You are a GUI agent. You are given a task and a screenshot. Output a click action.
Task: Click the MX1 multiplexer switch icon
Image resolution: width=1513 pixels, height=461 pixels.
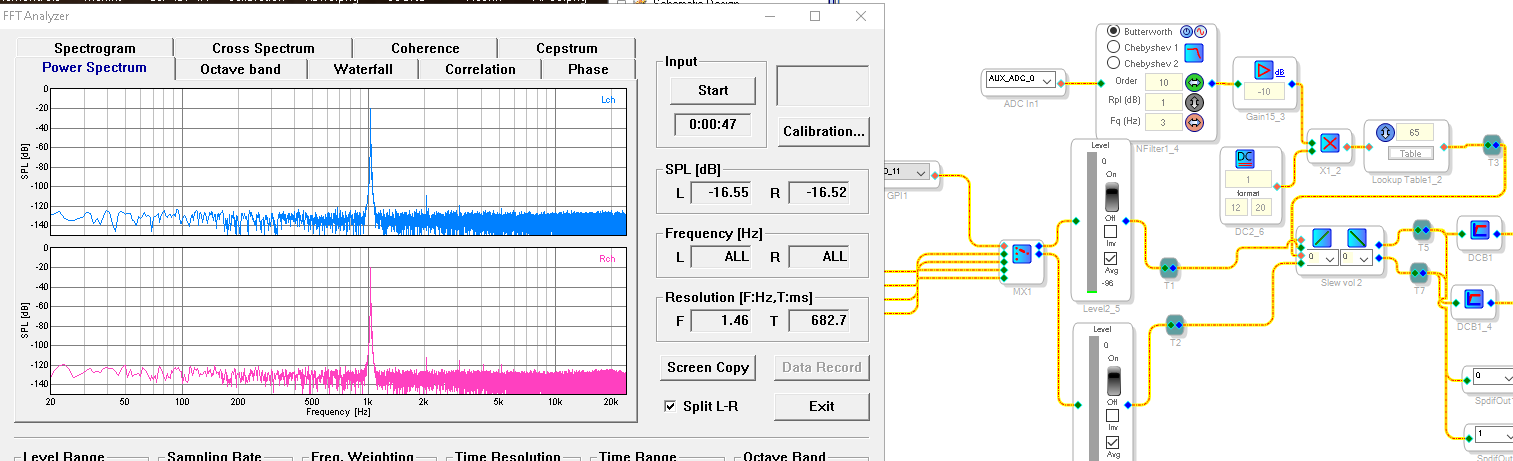[1020, 255]
